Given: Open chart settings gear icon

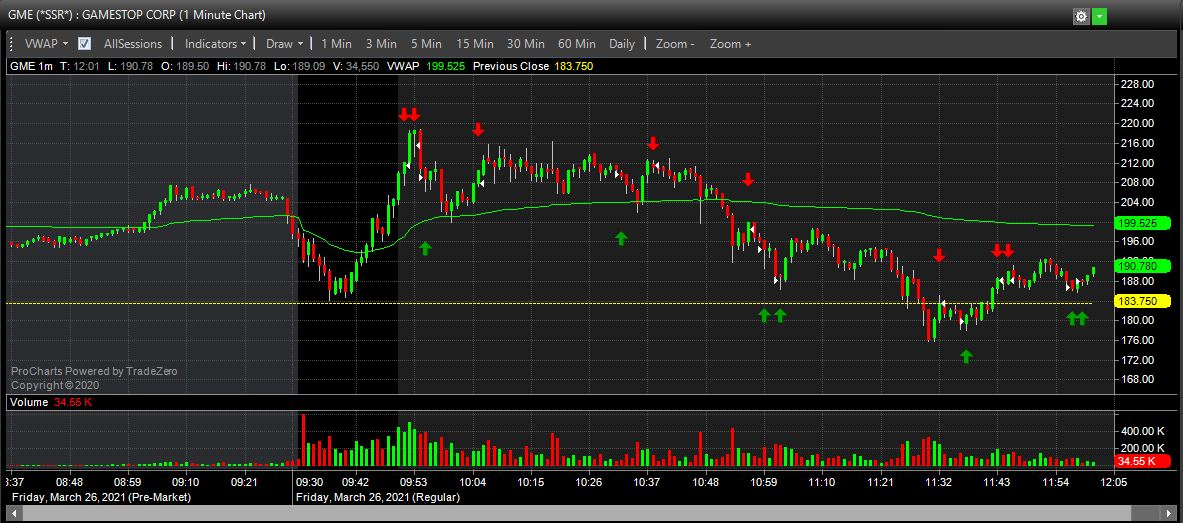Looking at the screenshot, I should 1081,16.
